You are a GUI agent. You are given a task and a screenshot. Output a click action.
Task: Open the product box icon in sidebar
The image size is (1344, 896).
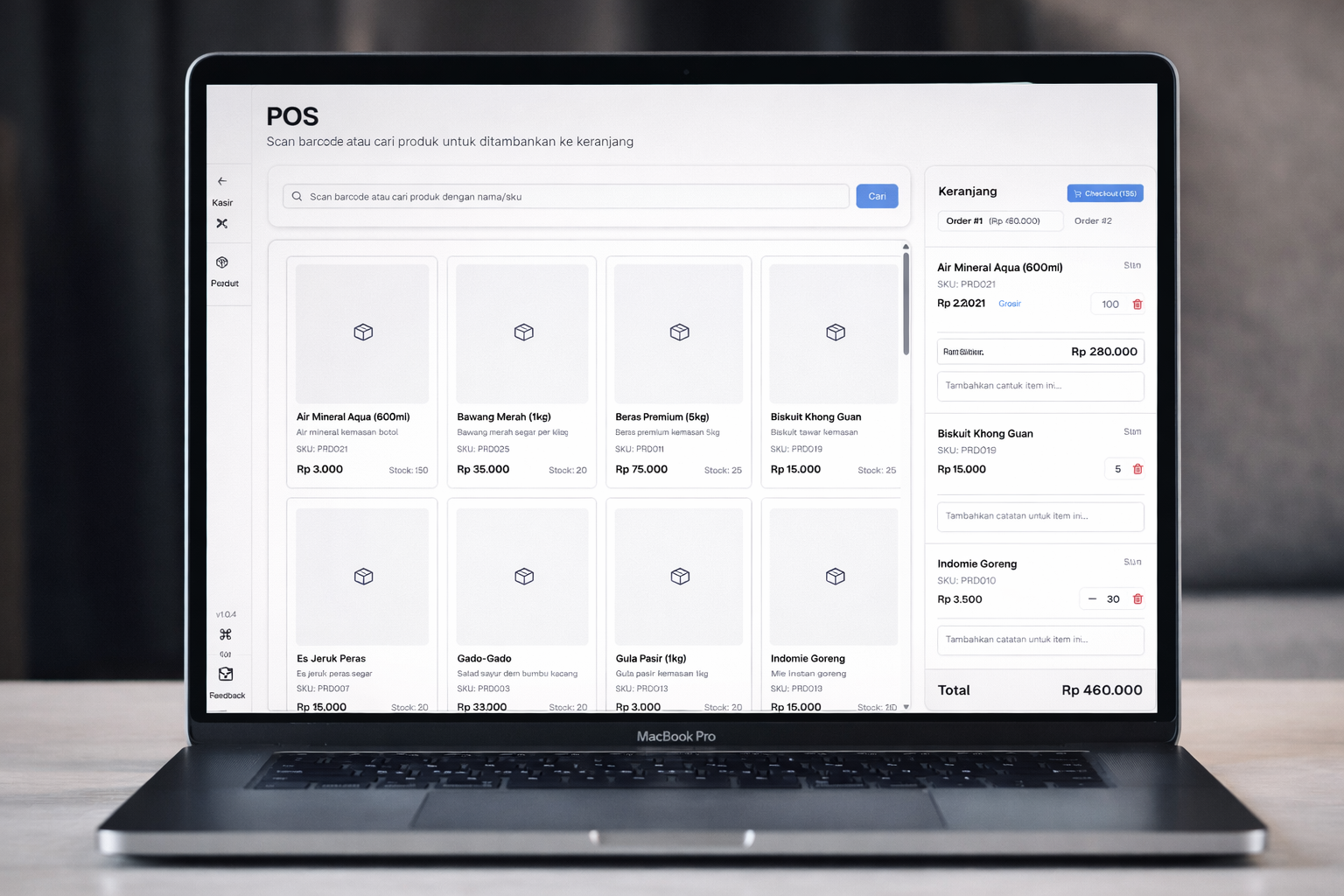click(222, 262)
